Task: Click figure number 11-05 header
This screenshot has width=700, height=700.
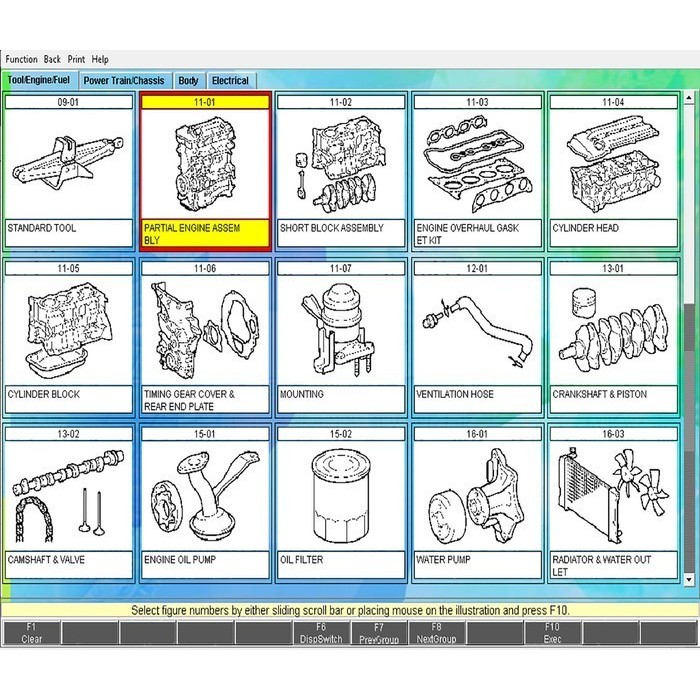Action: [x=68, y=268]
